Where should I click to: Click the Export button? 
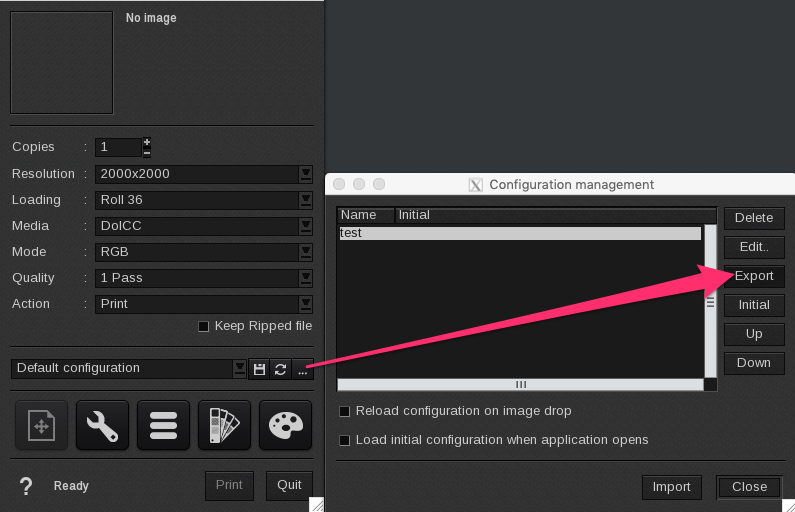coord(754,276)
